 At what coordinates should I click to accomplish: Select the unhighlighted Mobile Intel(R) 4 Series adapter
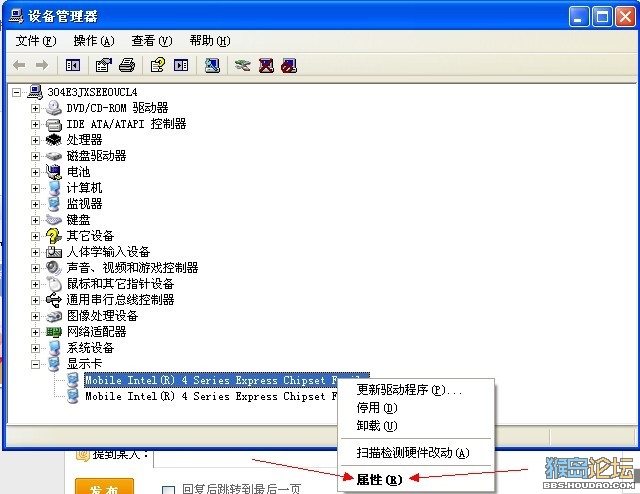click(x=211, y=396)
